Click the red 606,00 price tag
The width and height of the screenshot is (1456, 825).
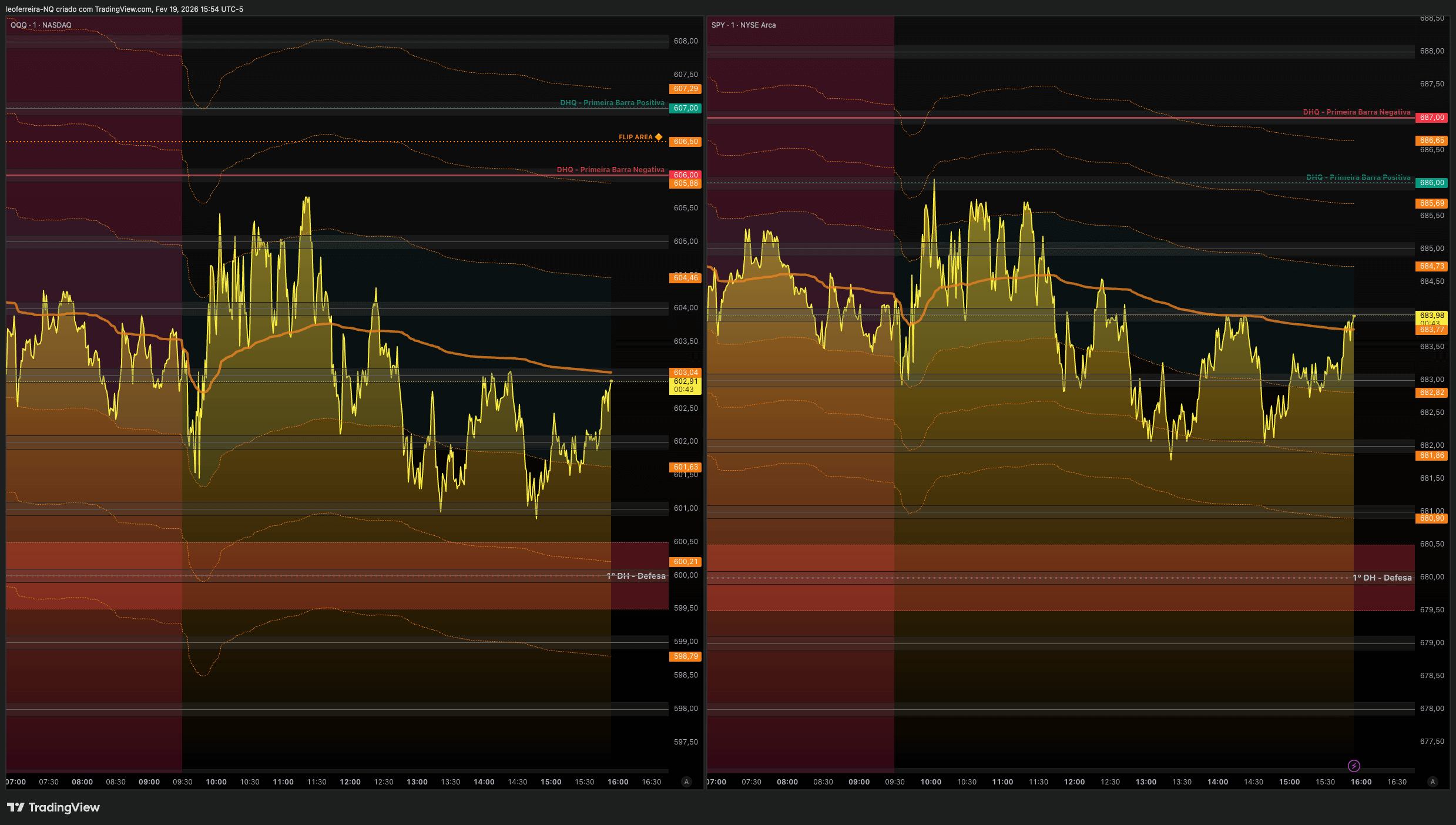[x=686, y=175]
